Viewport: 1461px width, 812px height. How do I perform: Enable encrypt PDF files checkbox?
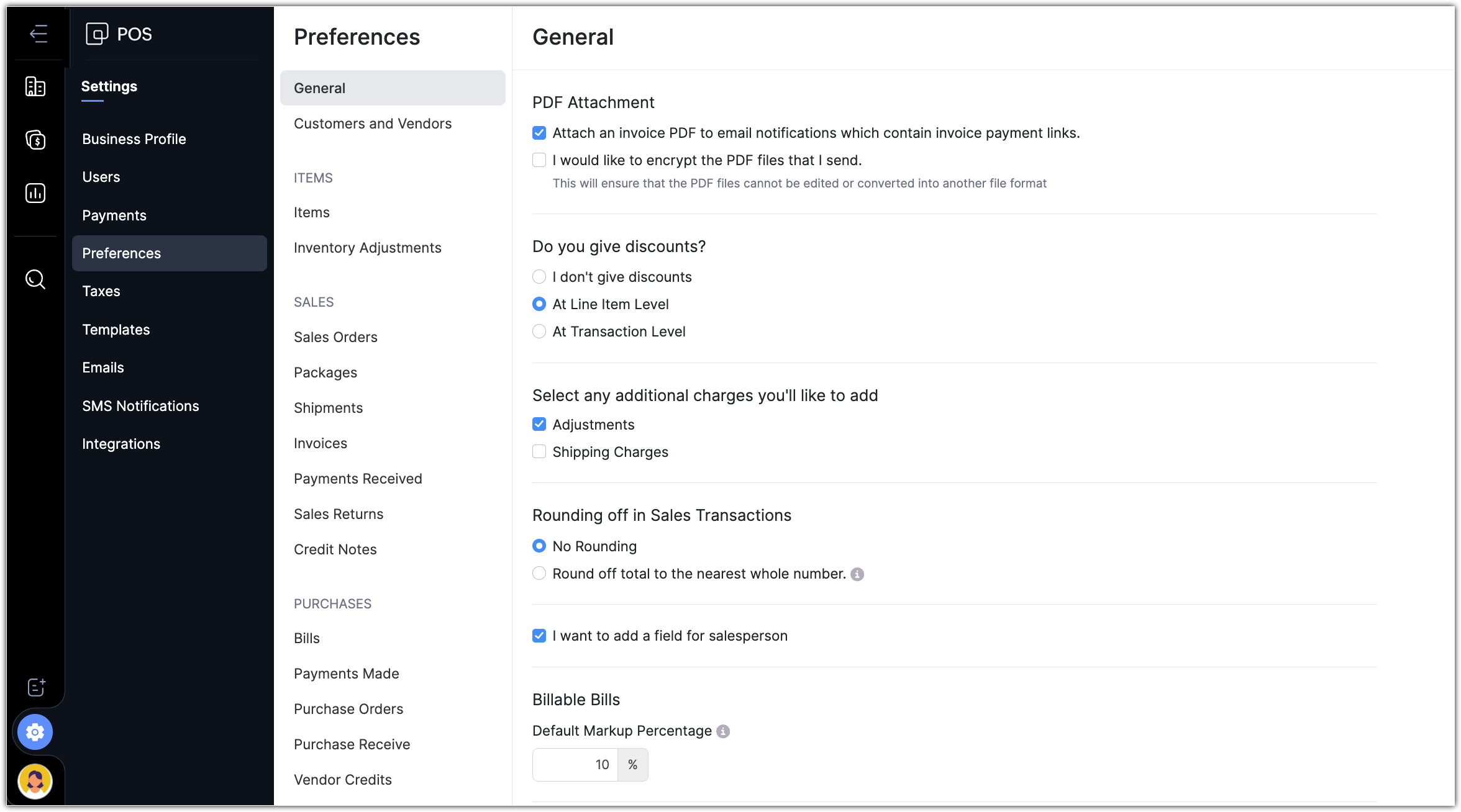(539, 160)
